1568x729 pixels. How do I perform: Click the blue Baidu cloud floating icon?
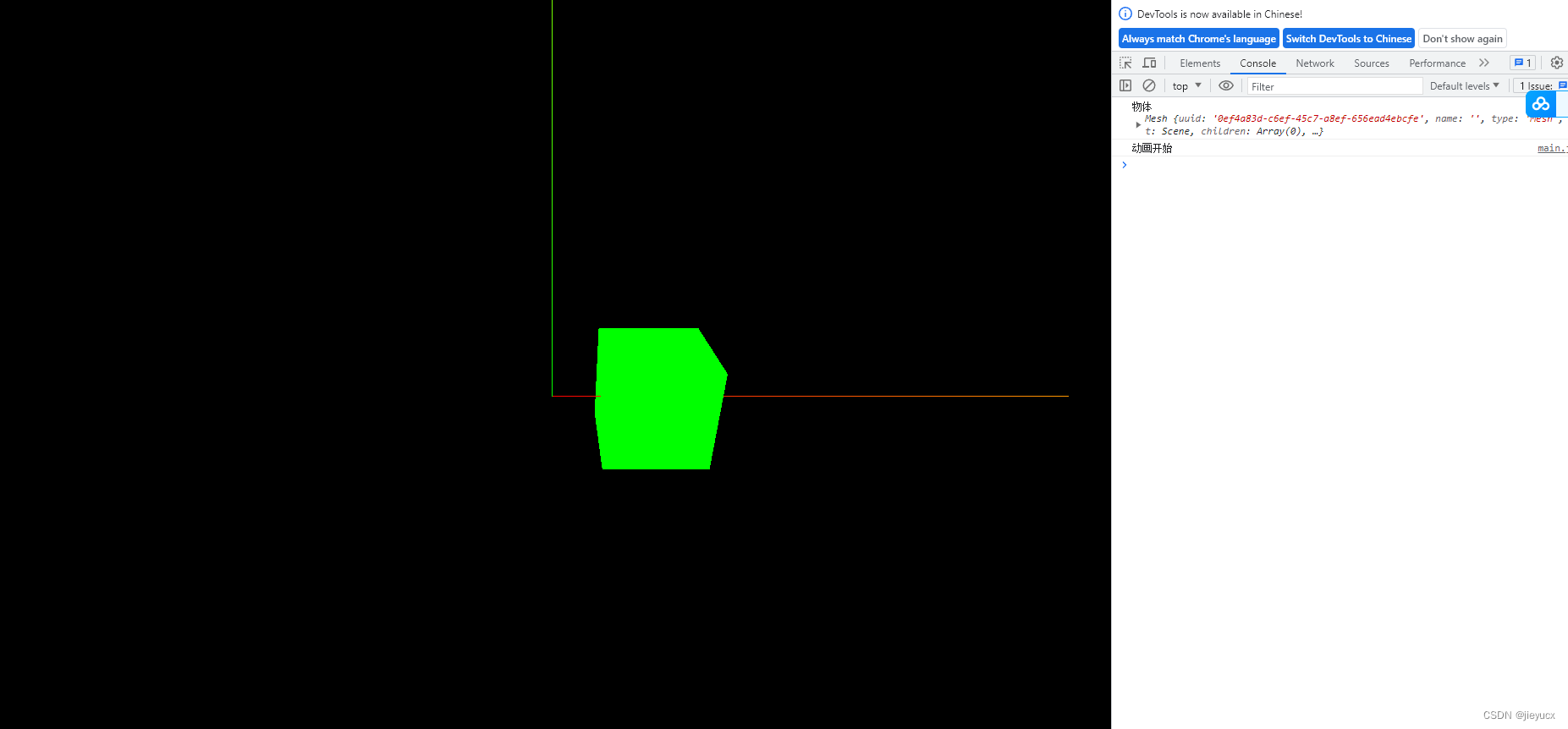pos(1541,104)
